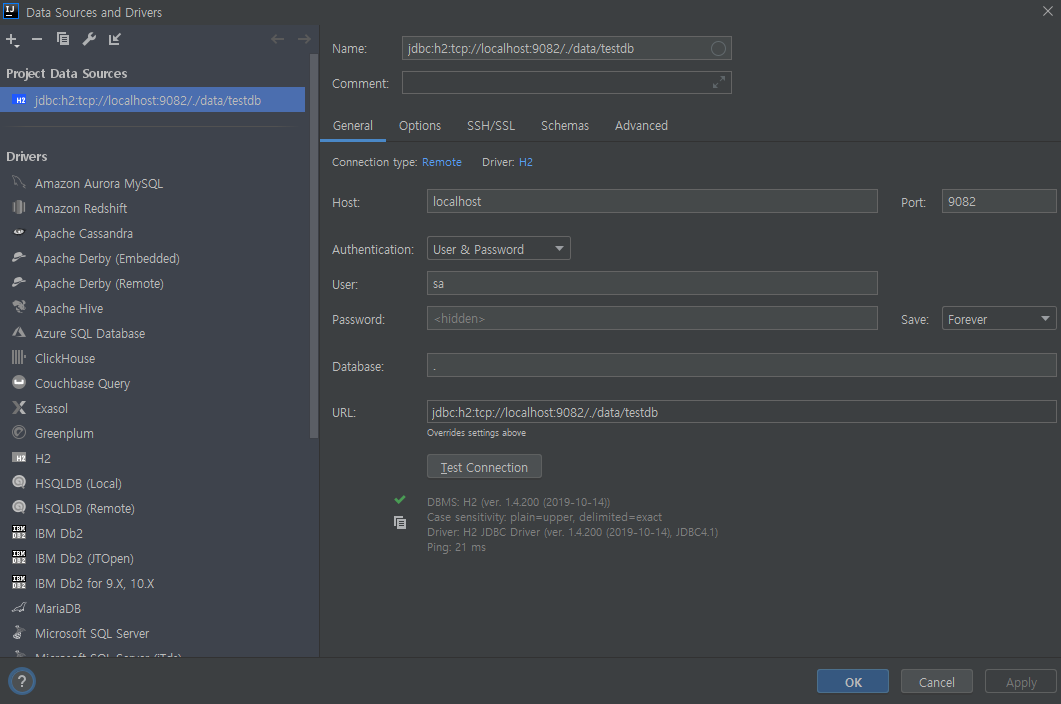Click the Test Connection button
1061x704 pixels.
click(484, 467)
